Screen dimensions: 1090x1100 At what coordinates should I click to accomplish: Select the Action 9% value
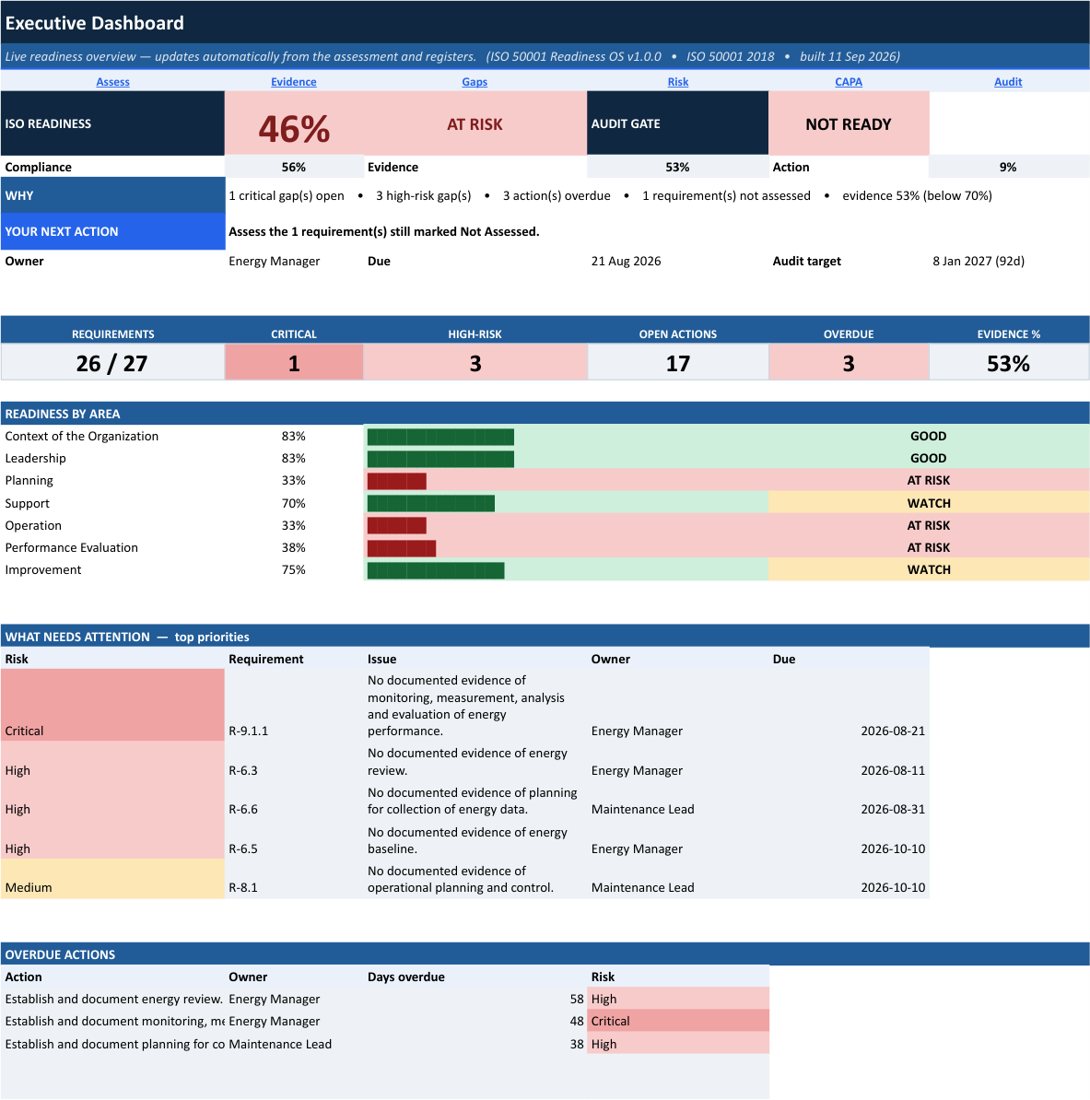click(x=1008, y=167)
